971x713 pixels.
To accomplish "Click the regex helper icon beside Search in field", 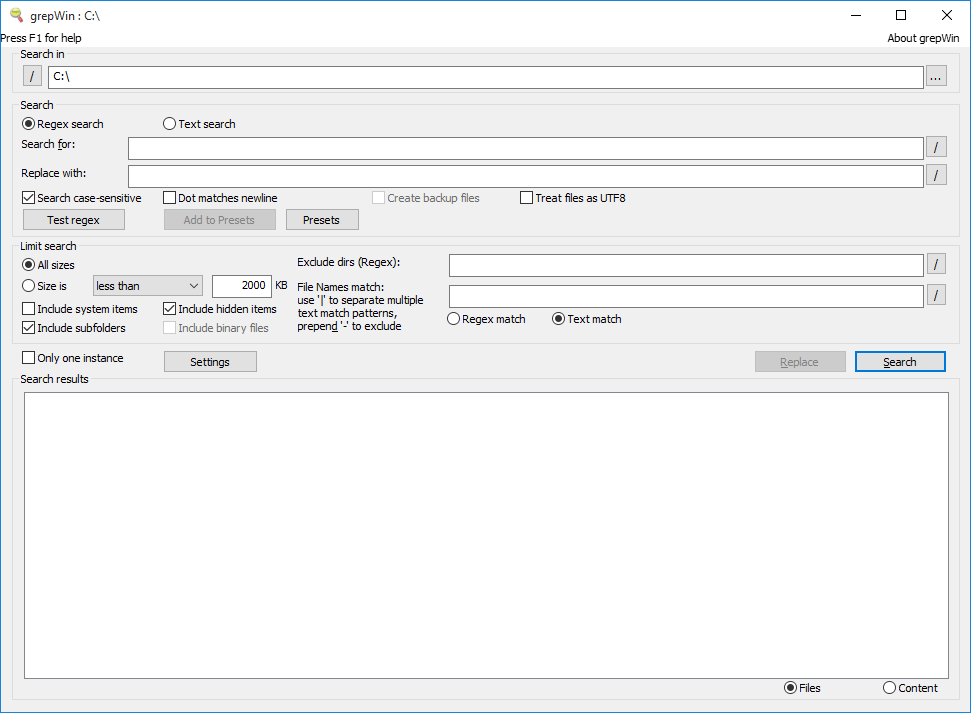I will point(31,75).
